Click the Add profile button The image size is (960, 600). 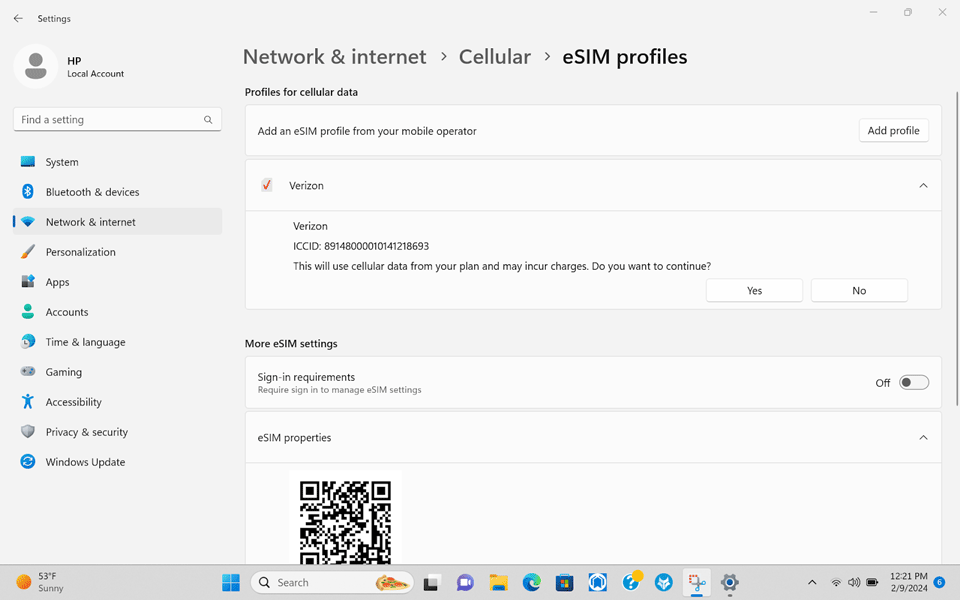point(893,130)
